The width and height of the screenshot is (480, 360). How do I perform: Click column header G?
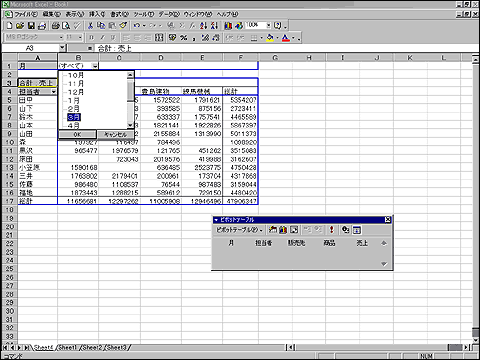click(x=275, y=58)
